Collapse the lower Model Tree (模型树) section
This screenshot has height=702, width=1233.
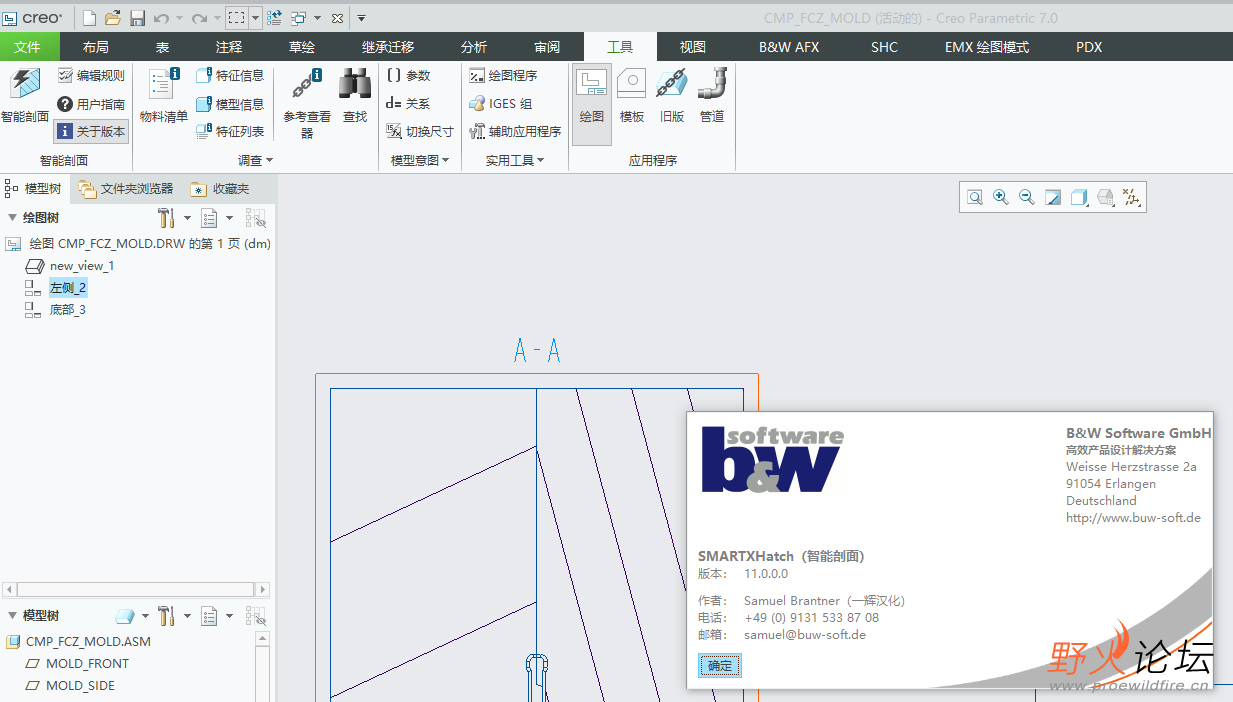pyautogui.click(x=12, y=616)
